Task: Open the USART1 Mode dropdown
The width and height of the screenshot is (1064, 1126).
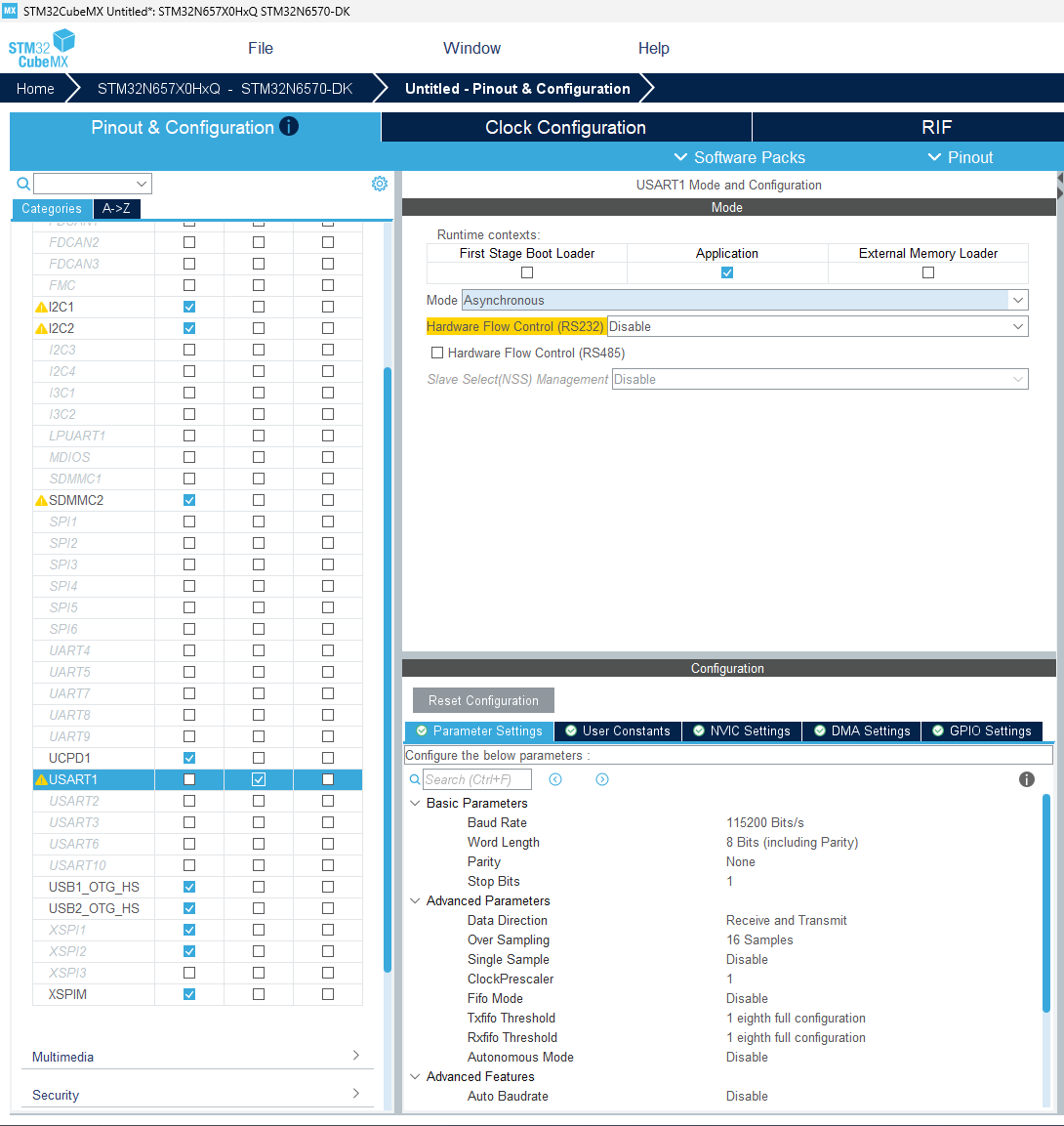Action: coord(745,300)
